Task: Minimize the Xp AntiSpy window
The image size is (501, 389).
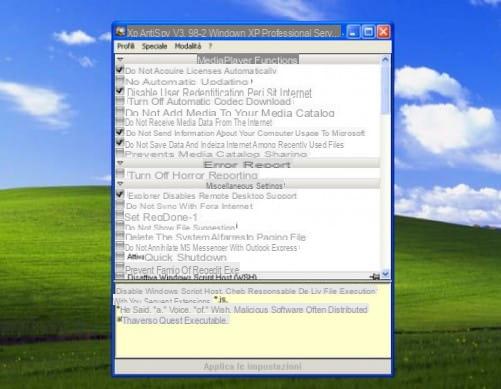Action: click(x=353, y=32)
